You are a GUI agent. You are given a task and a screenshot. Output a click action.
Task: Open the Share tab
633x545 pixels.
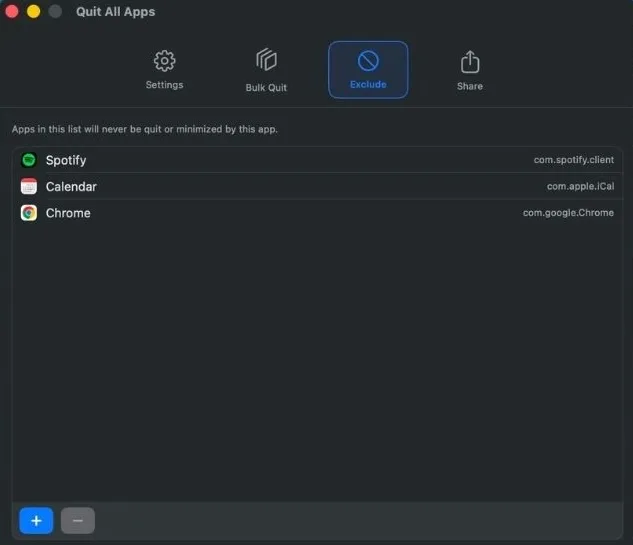tap(470, 70)
